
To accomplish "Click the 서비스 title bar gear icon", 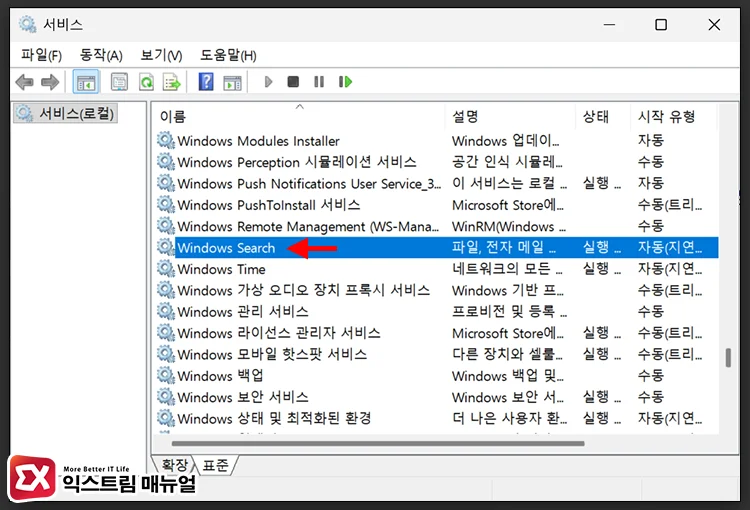I will click(x=27, y=24).
